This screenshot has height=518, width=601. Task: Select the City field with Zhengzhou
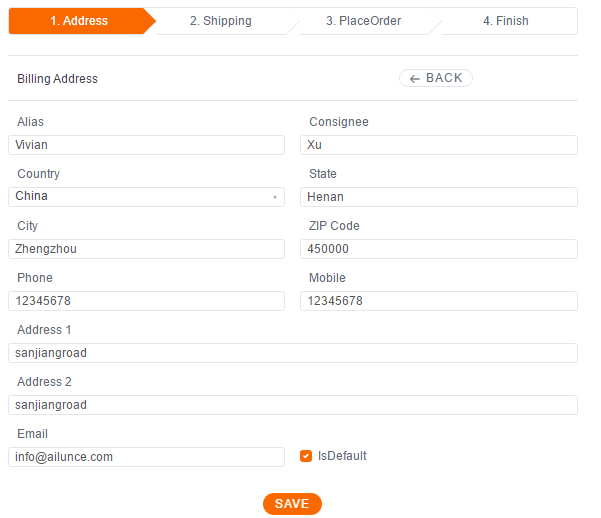coord(146,249)
